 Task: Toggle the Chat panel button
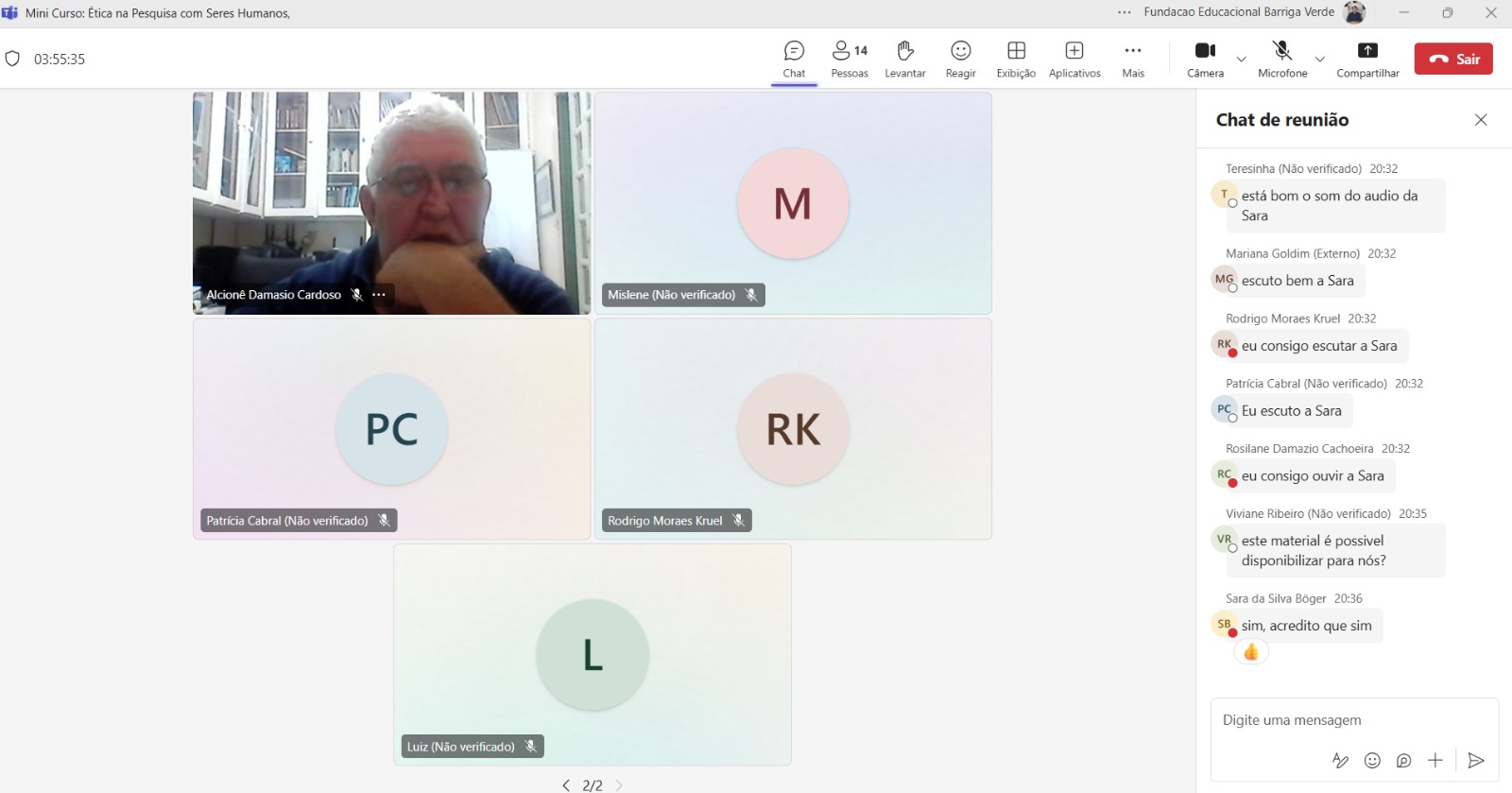pos(794,59)
